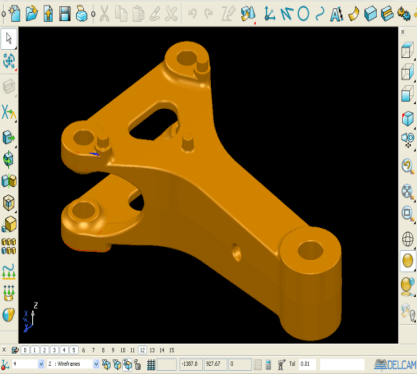Click the solid block icon in left toolbar
The height and width of the screenshot is (374, 417).
click(9, 224)
